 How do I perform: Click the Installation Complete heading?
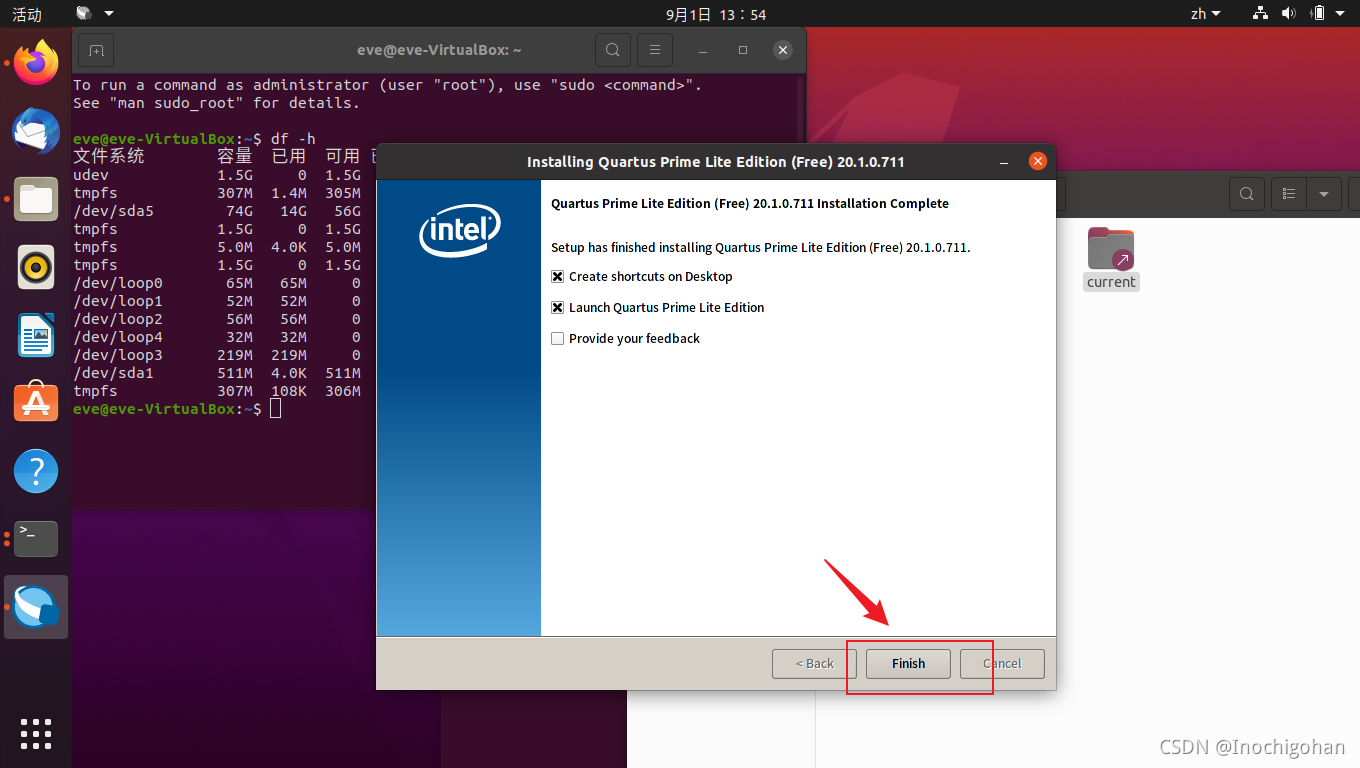(x=750, y=203)
